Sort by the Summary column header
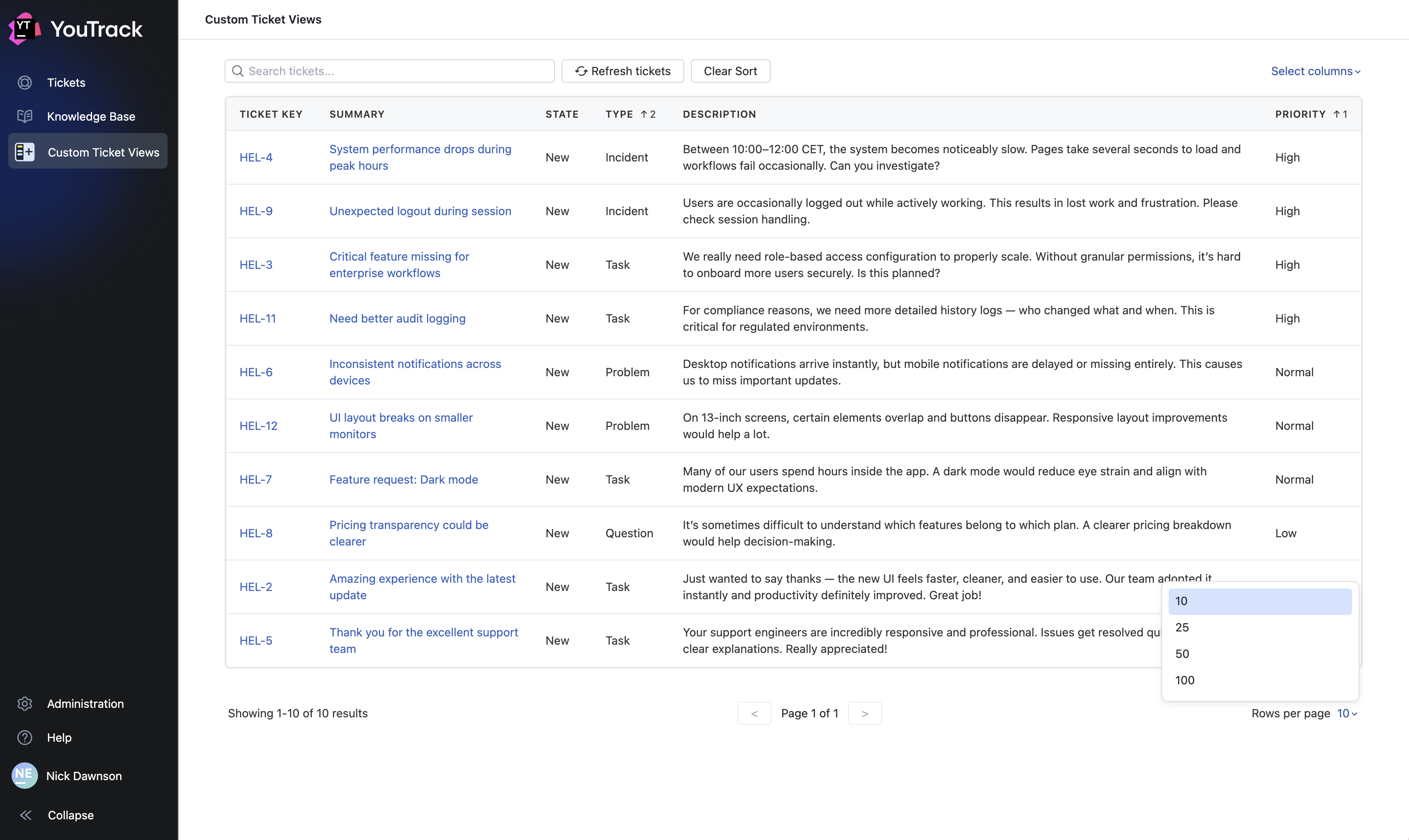Screen dimensions: 1409x840 point(356,114)
